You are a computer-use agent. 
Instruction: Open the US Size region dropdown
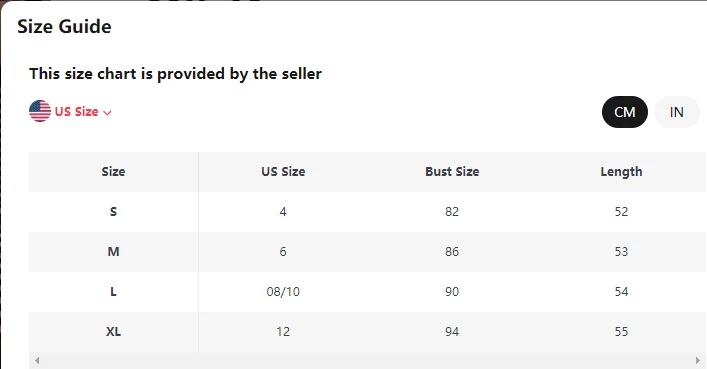[70, 111]
